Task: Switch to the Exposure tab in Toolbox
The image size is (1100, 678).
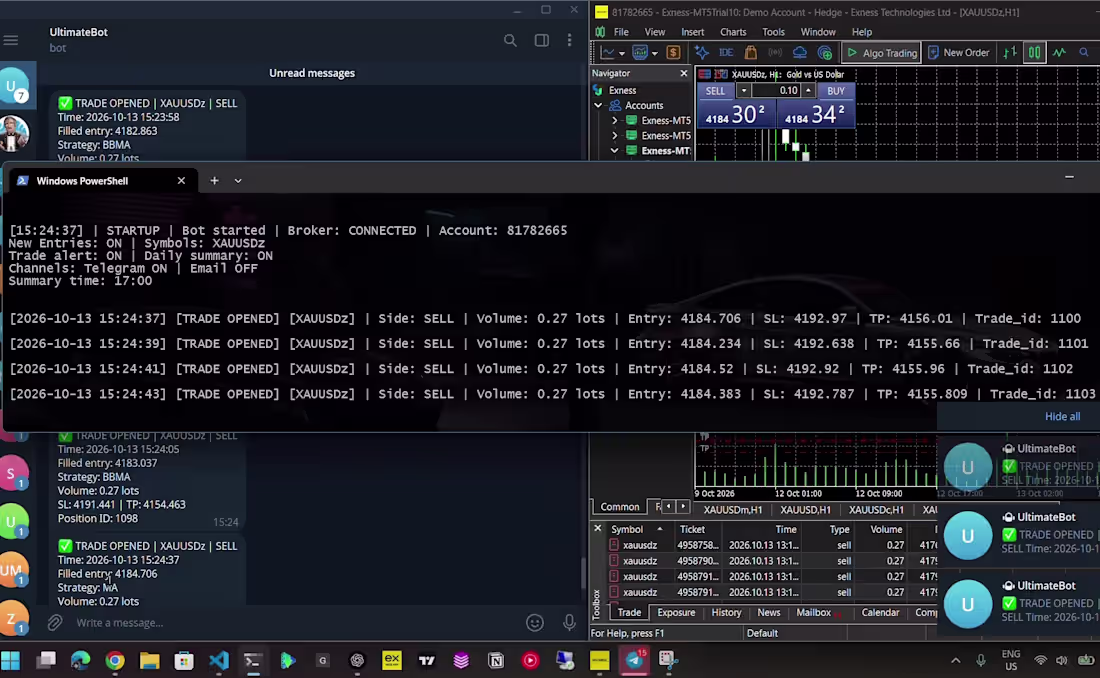Action: 676,612
